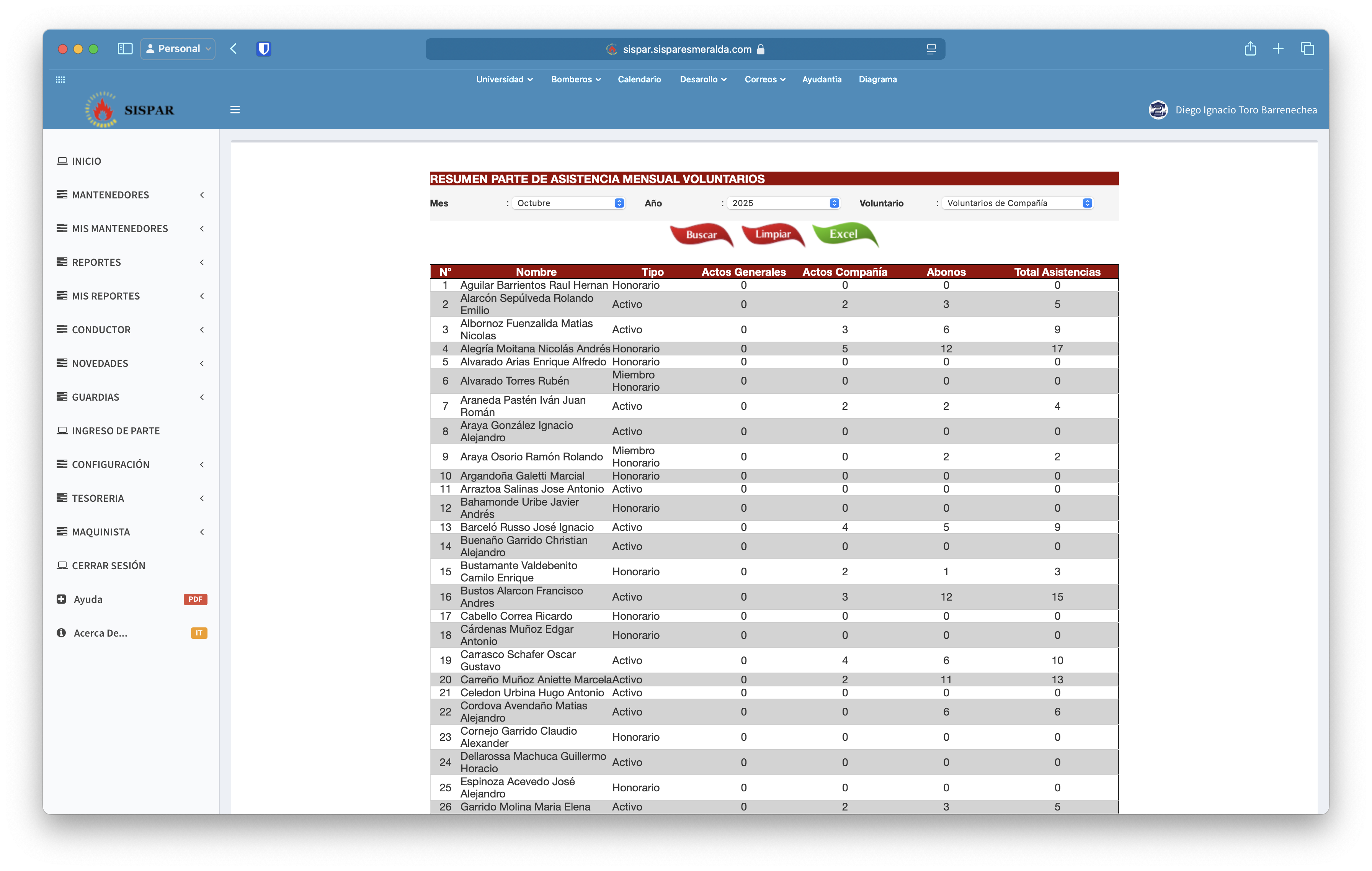Click the green Excel export button
The width and height of the screenshot is (1372, 871).
pos(843,234)
